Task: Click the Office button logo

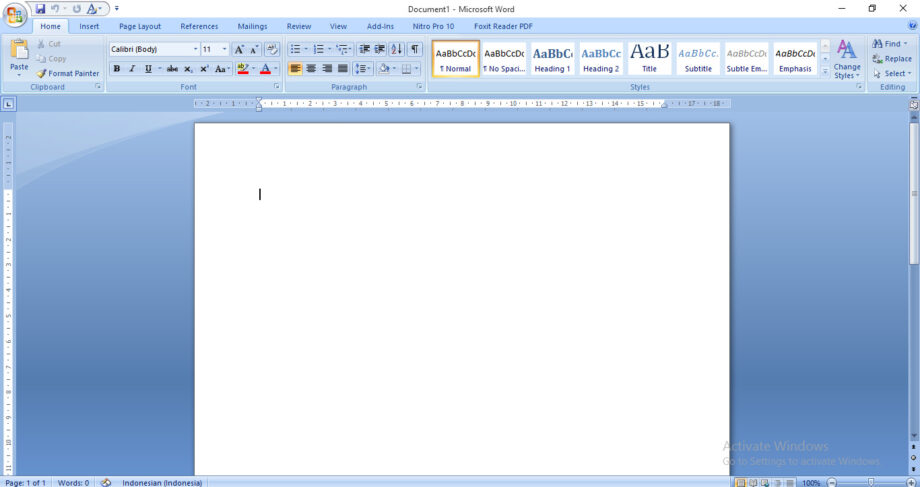Action: click(14, 13)
